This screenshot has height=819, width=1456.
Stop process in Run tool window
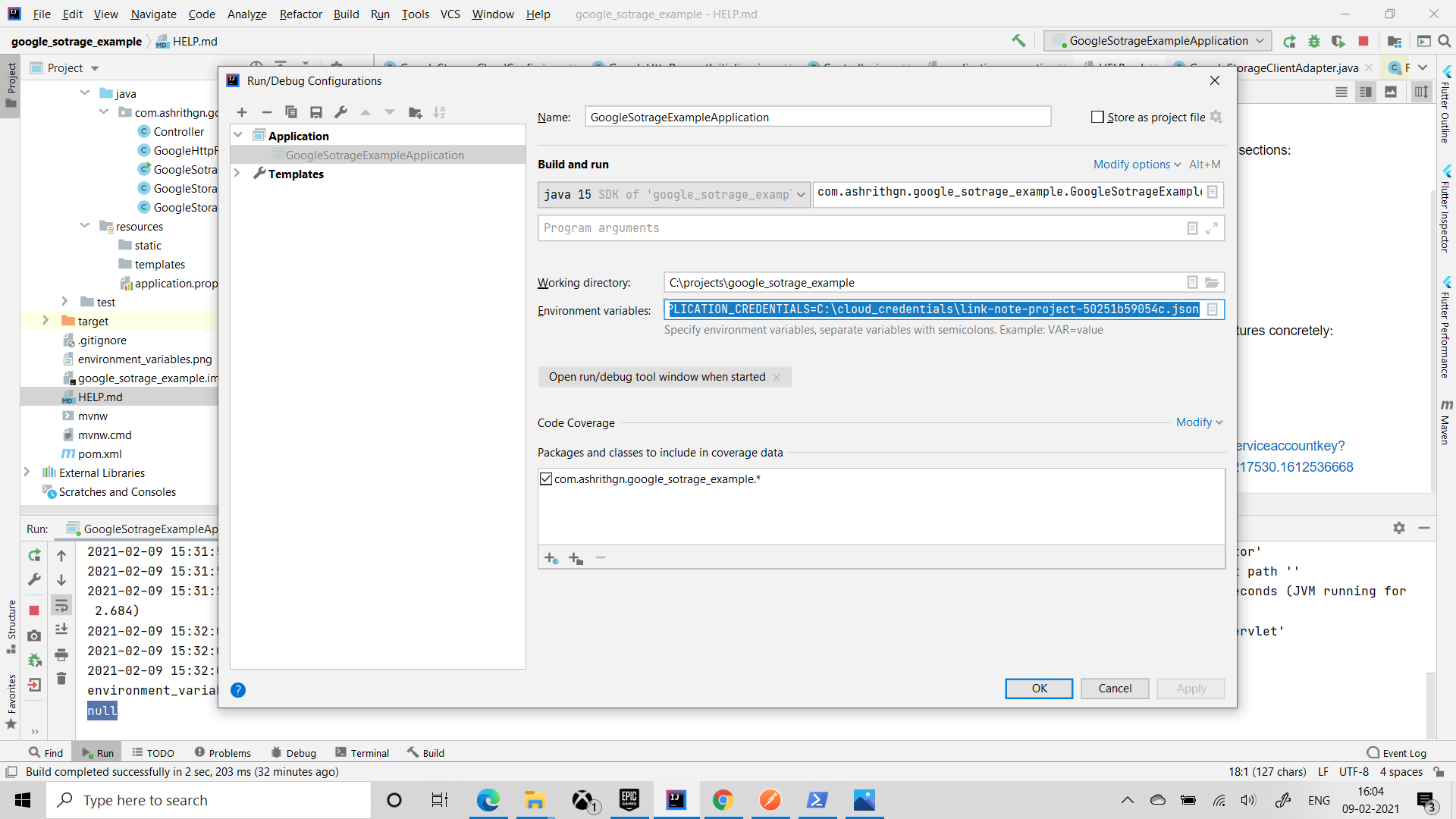pos(34,610)
